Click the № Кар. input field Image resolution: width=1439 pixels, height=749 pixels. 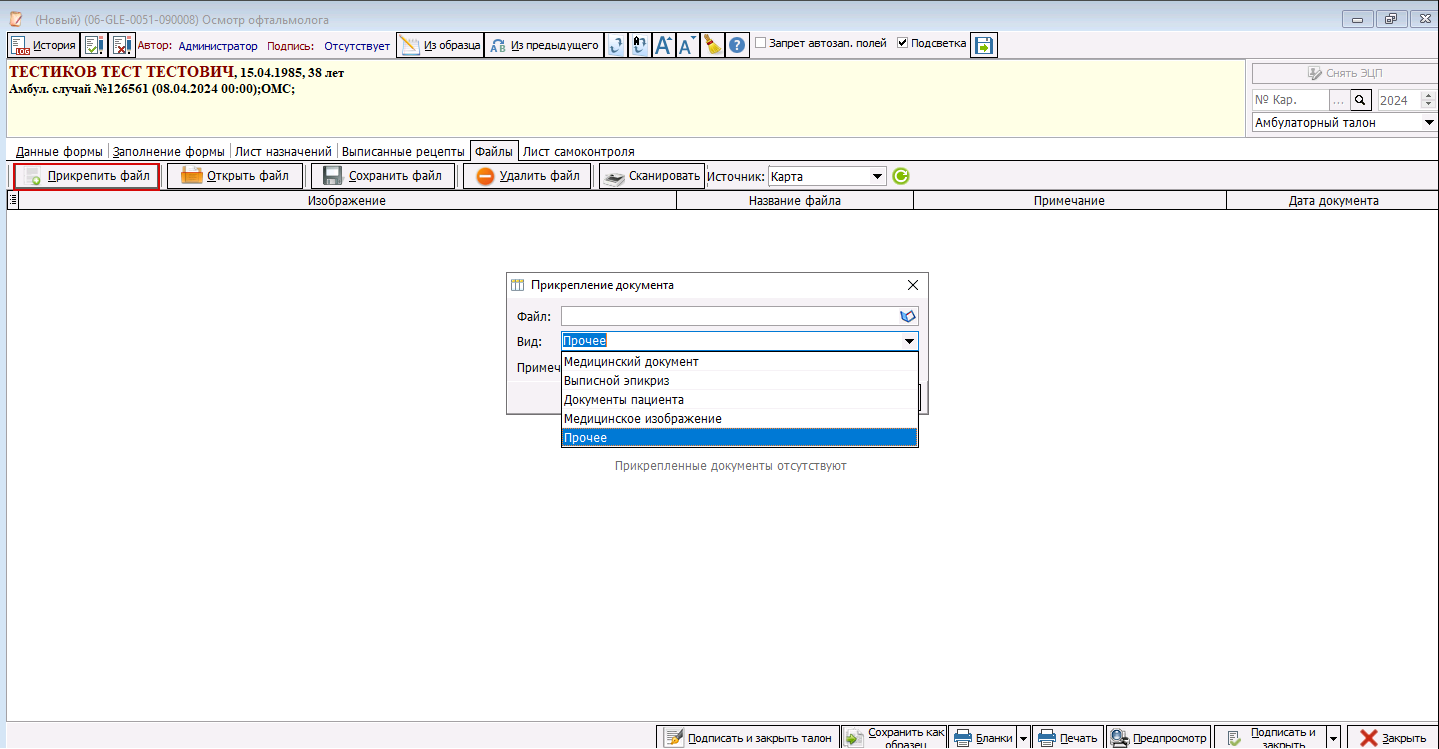1290,100
